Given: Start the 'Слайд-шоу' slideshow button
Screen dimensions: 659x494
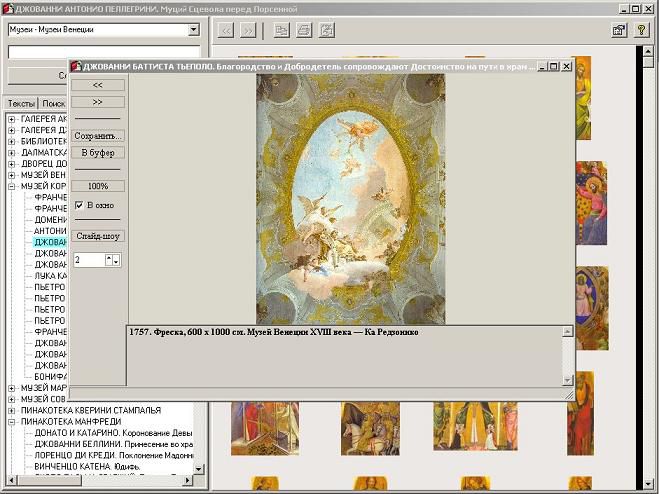Looking at the screenshot, I should [99, 236].
